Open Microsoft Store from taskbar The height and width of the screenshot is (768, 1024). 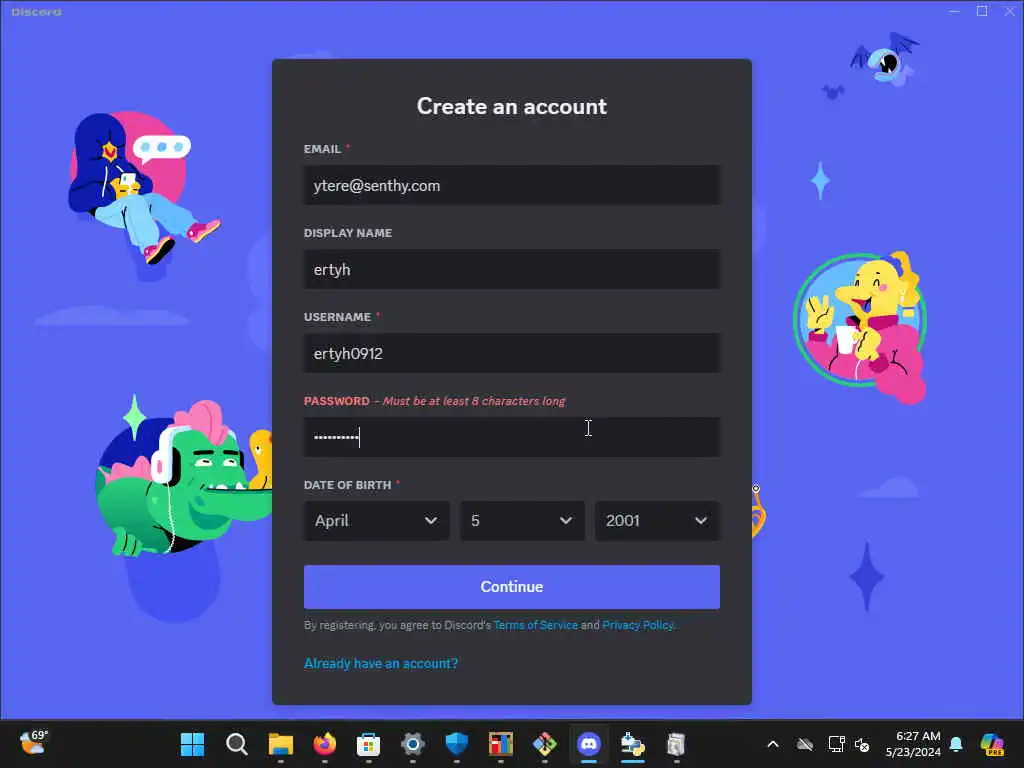click(x=368, y=744)
